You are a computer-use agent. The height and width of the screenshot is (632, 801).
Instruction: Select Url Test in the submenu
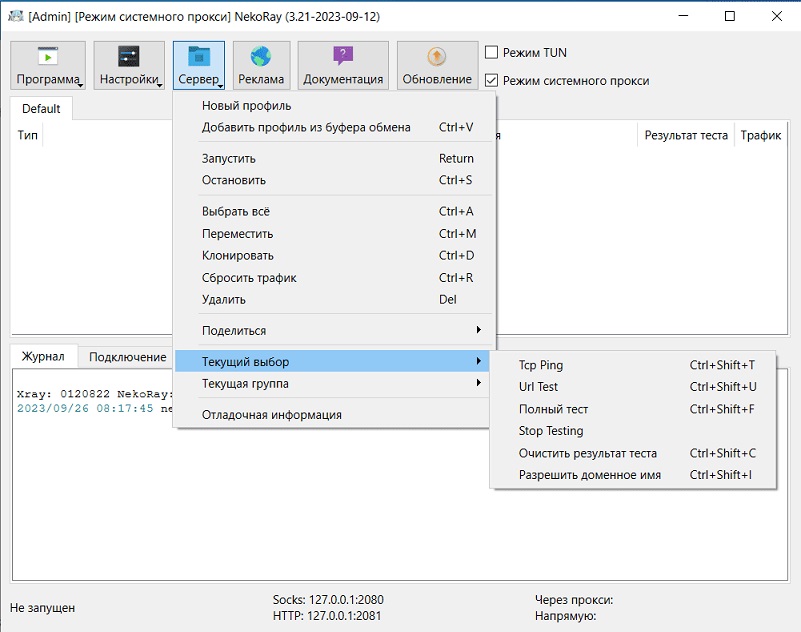point(632,387)
